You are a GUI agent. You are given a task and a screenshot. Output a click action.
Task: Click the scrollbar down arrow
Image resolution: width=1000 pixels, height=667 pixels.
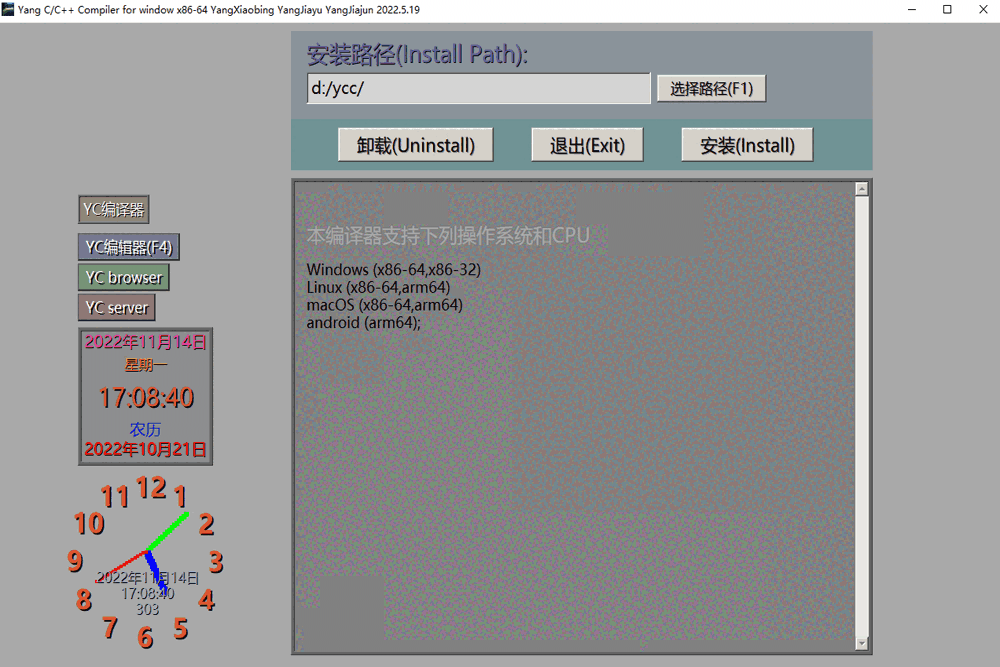(x=862, y=643)
